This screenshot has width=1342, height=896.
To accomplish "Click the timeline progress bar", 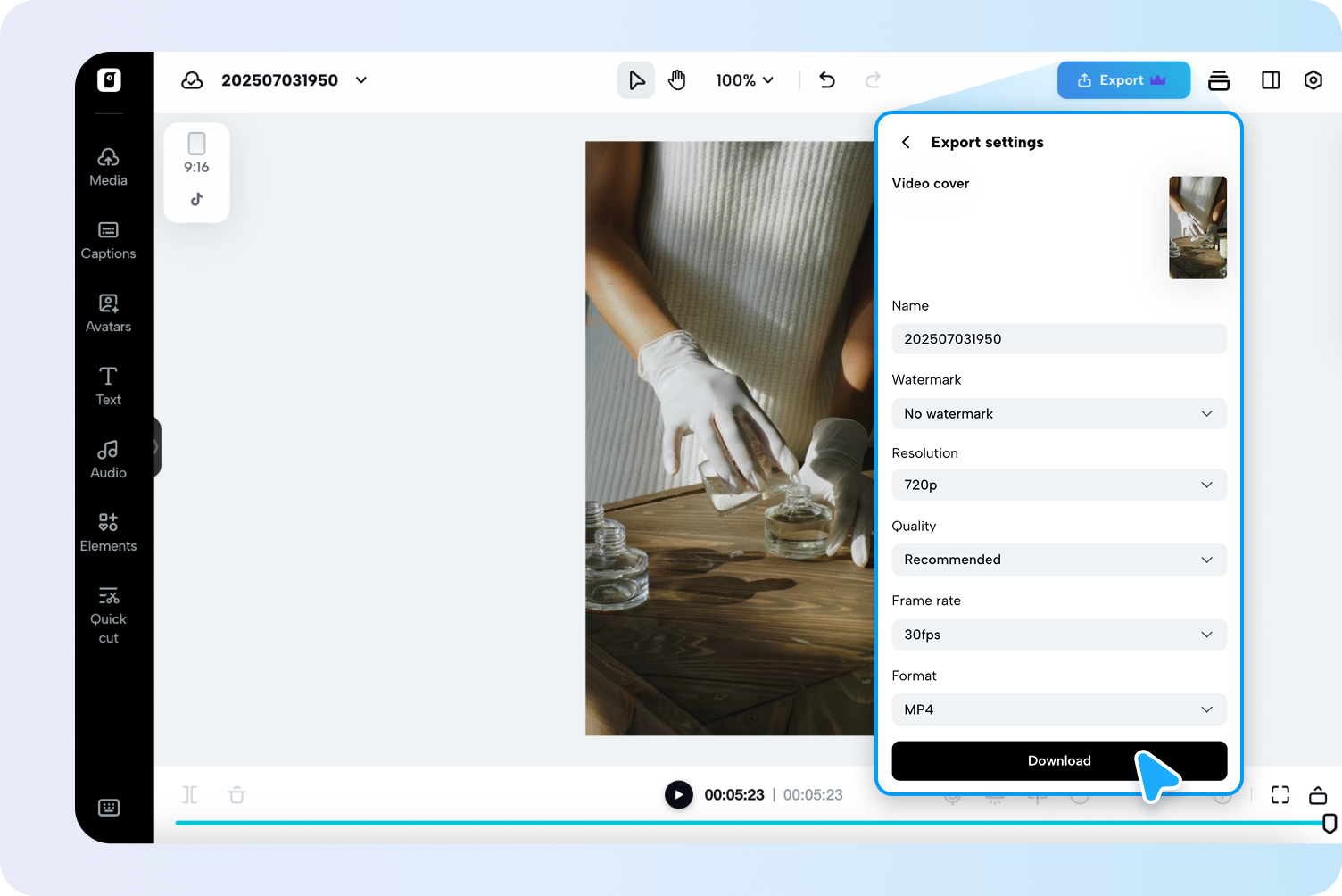I will [x=750, y=823].
